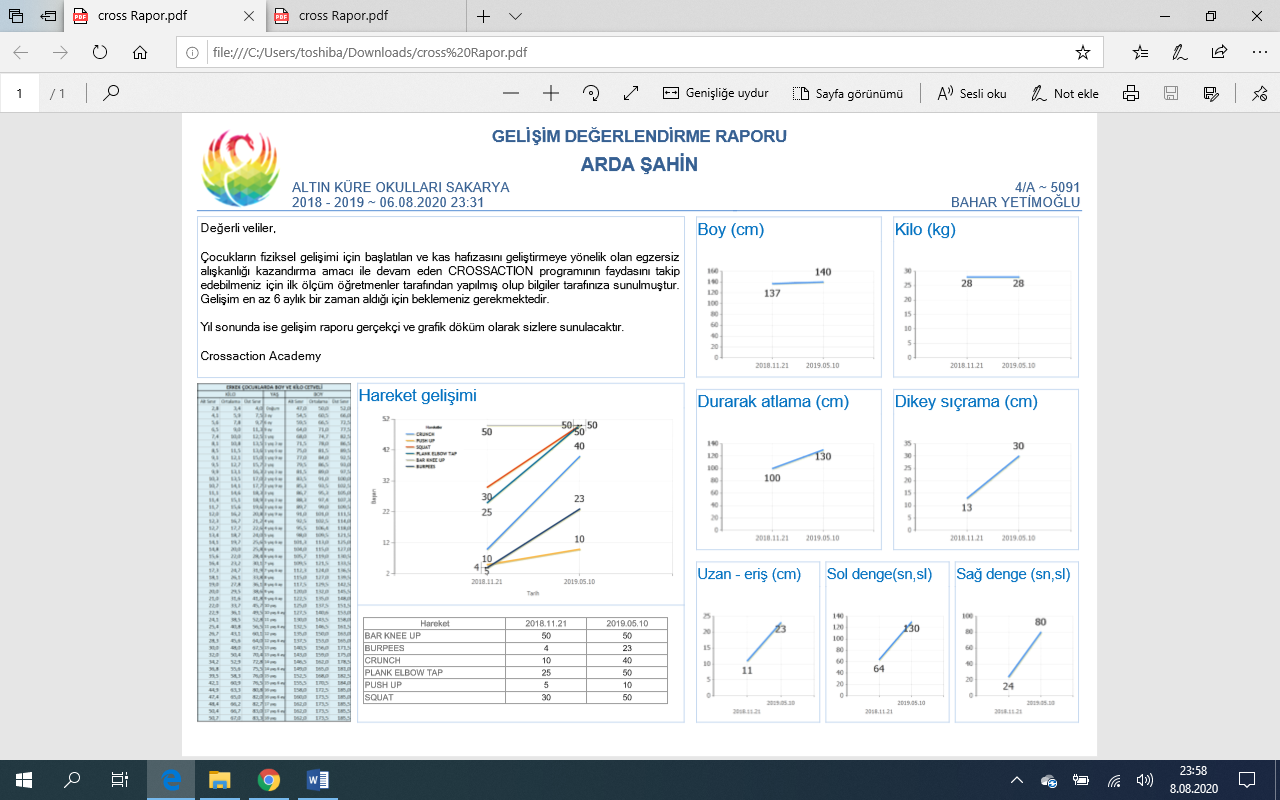Open Chrome from taskbar

click(x=268, y=780)
